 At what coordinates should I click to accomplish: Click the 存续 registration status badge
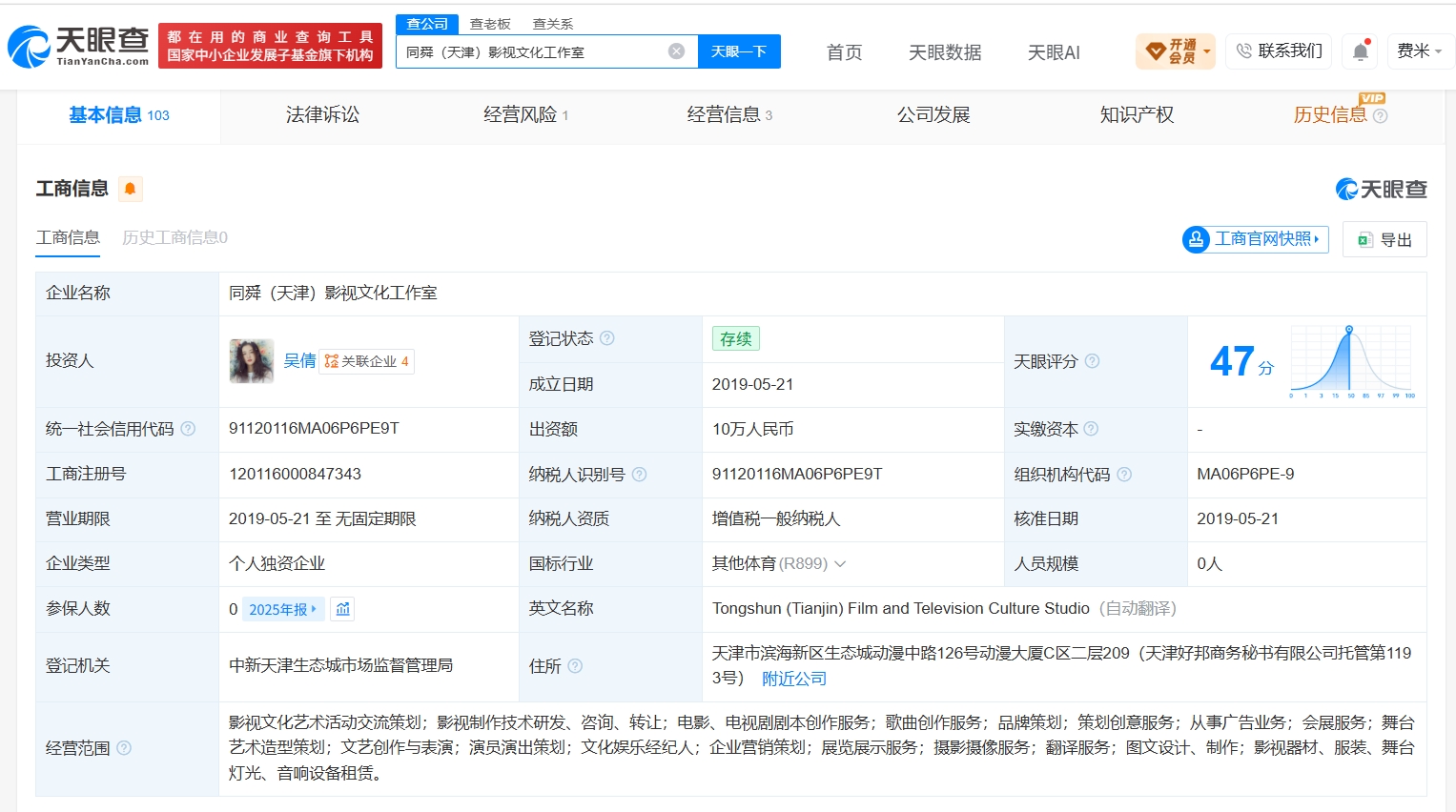pyautogui.click(x=736, y=338)
